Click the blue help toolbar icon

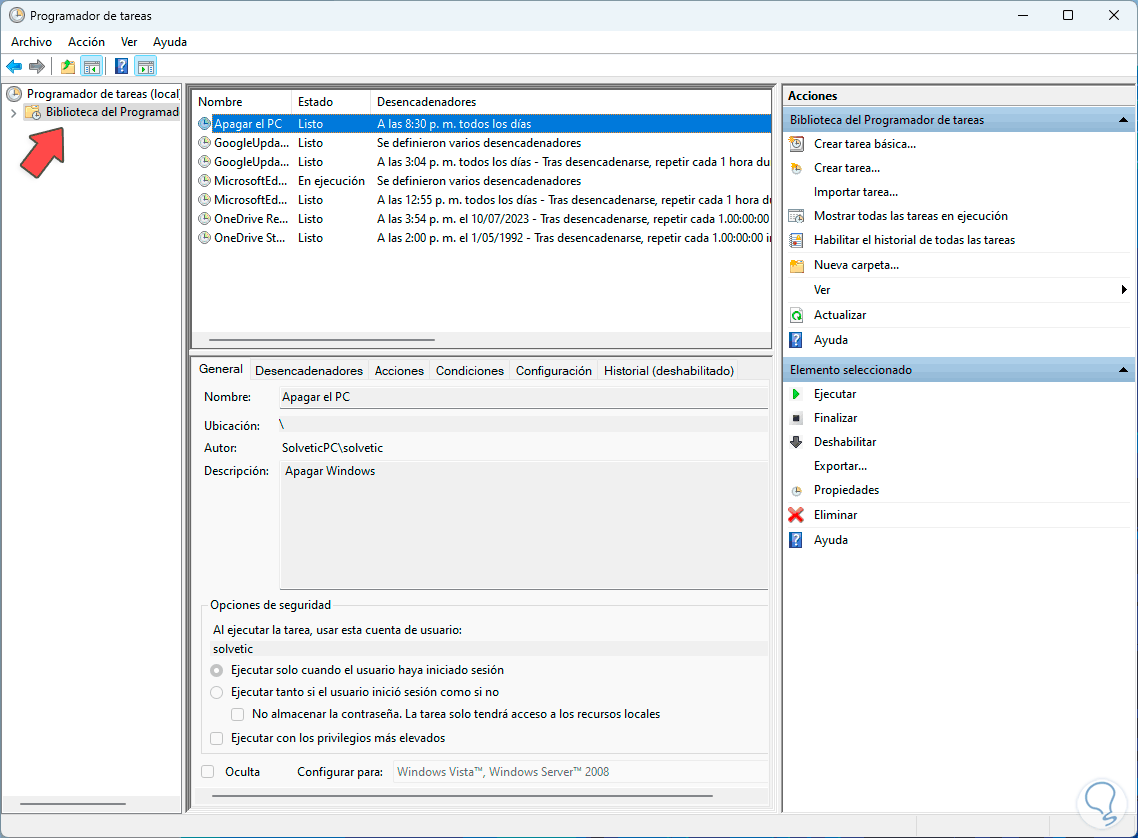121,67
